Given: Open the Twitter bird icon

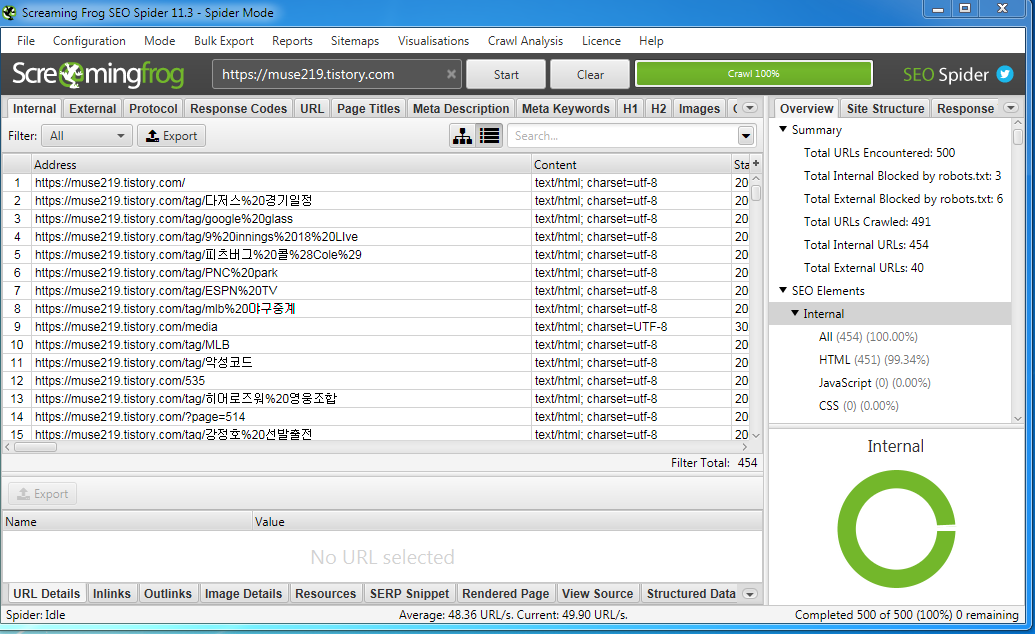Looking at the screenshot, I should [1005, 74].
